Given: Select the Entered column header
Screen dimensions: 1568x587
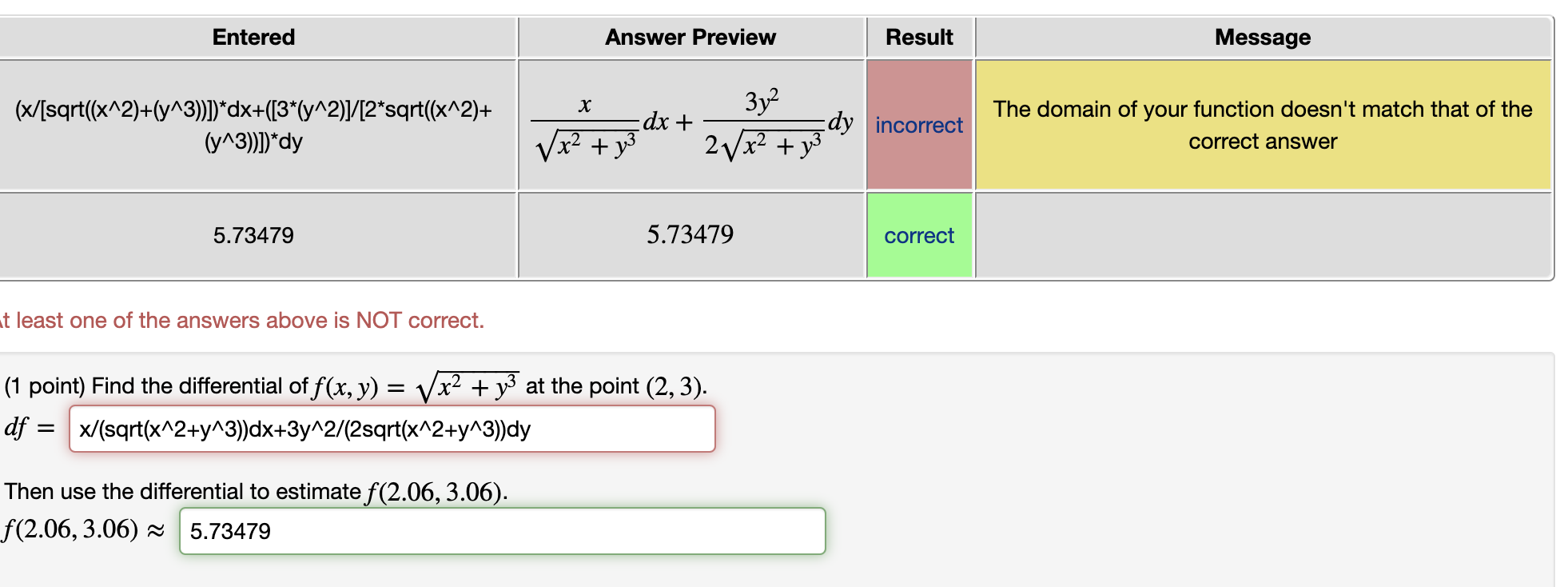Looking at the screenshot, I should [x=253, y=37].
